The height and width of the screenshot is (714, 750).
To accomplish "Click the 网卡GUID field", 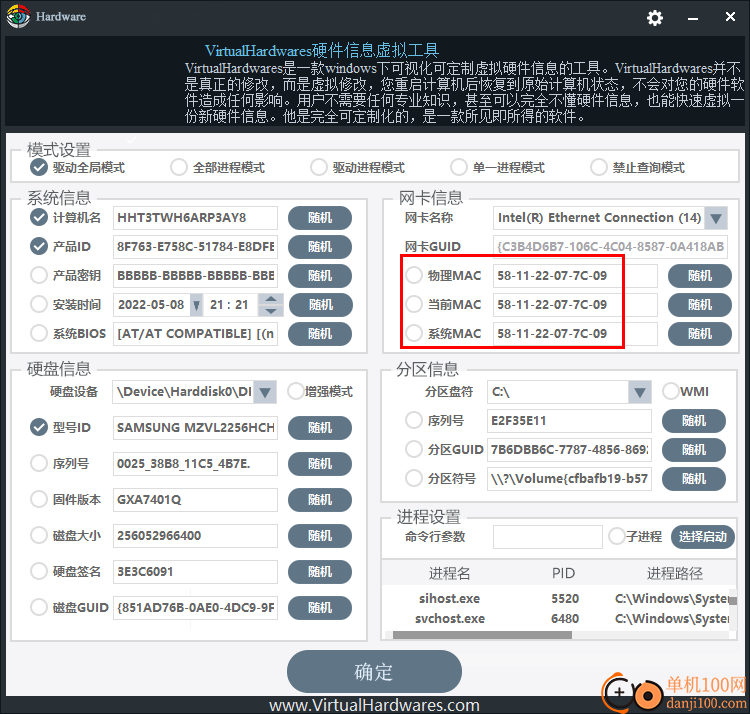I will [610, 247].
